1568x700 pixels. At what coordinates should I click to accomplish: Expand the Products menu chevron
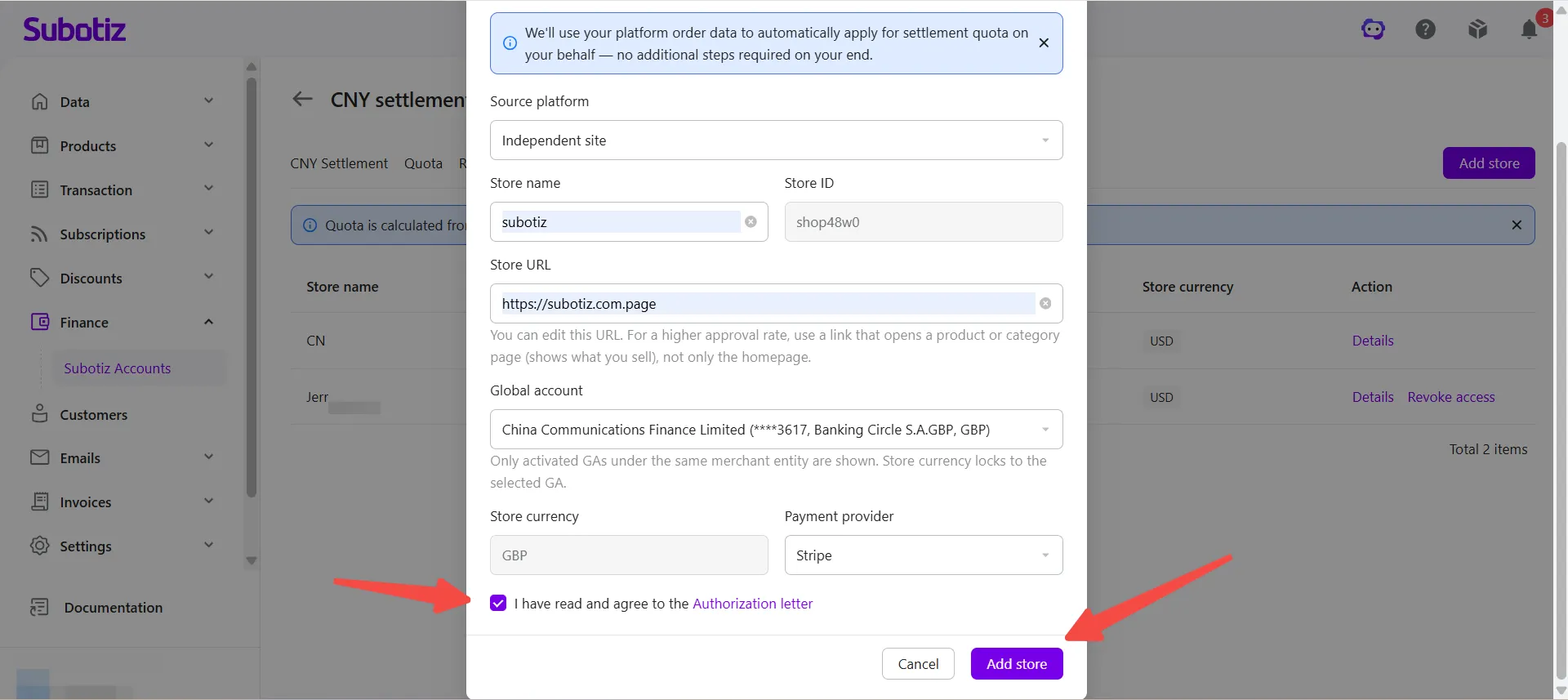(208, 145)
